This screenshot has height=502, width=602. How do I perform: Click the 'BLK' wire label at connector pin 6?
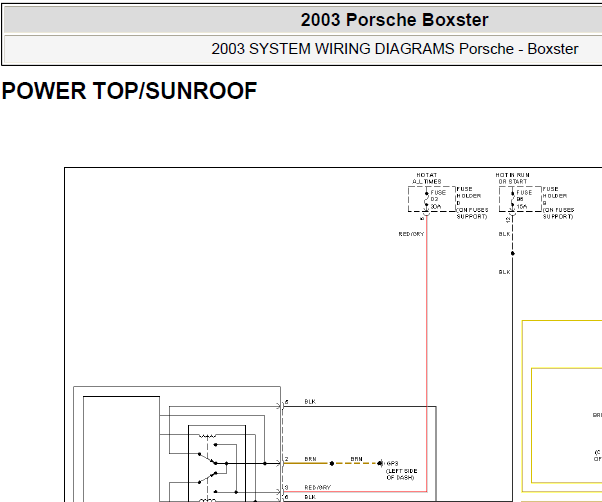(310, 497)
